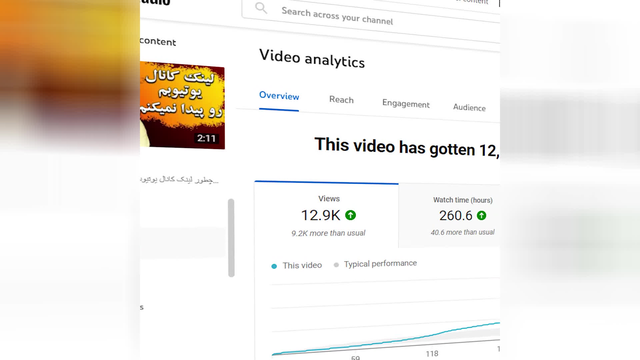Open the video thumbnail with 2:11 duration
Screen dimensions: 640x360
(182, 105)
